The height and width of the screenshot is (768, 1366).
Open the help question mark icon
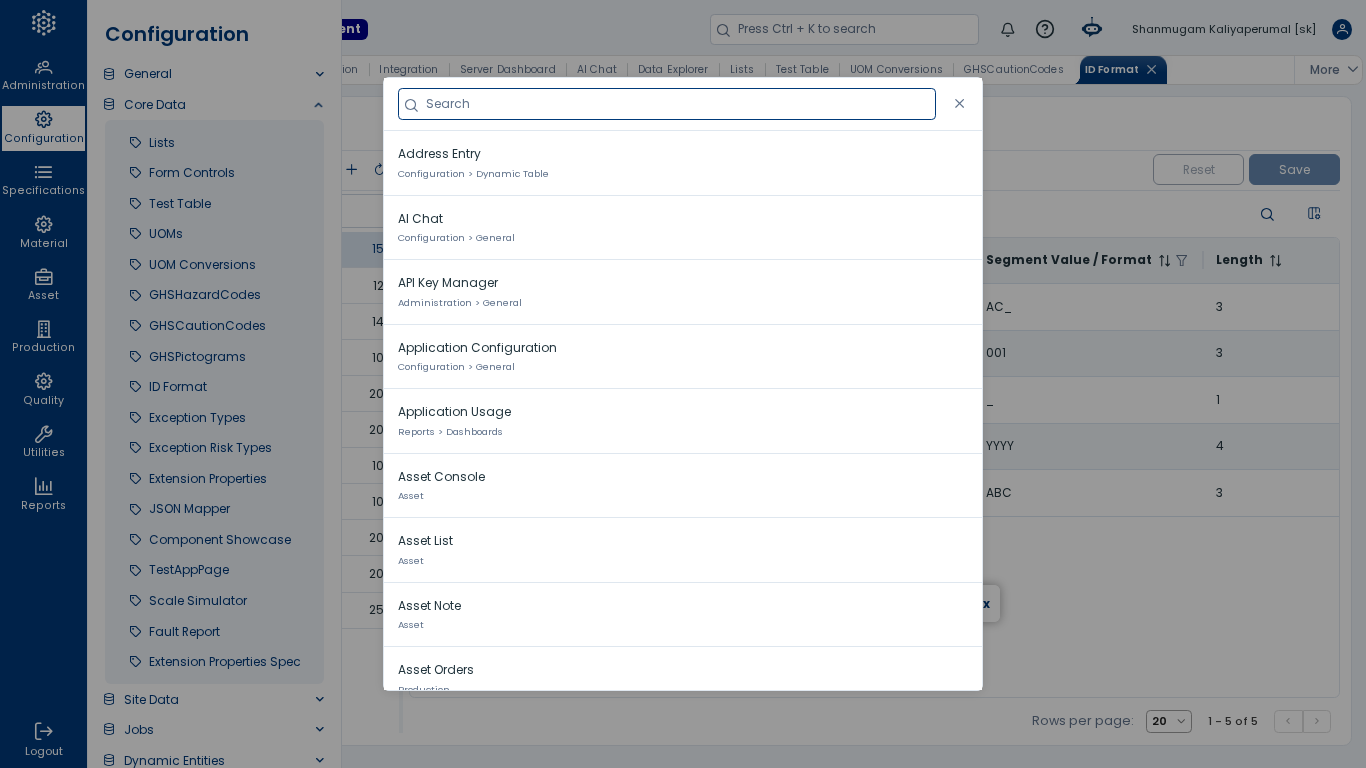click(x=1045, y=29)
